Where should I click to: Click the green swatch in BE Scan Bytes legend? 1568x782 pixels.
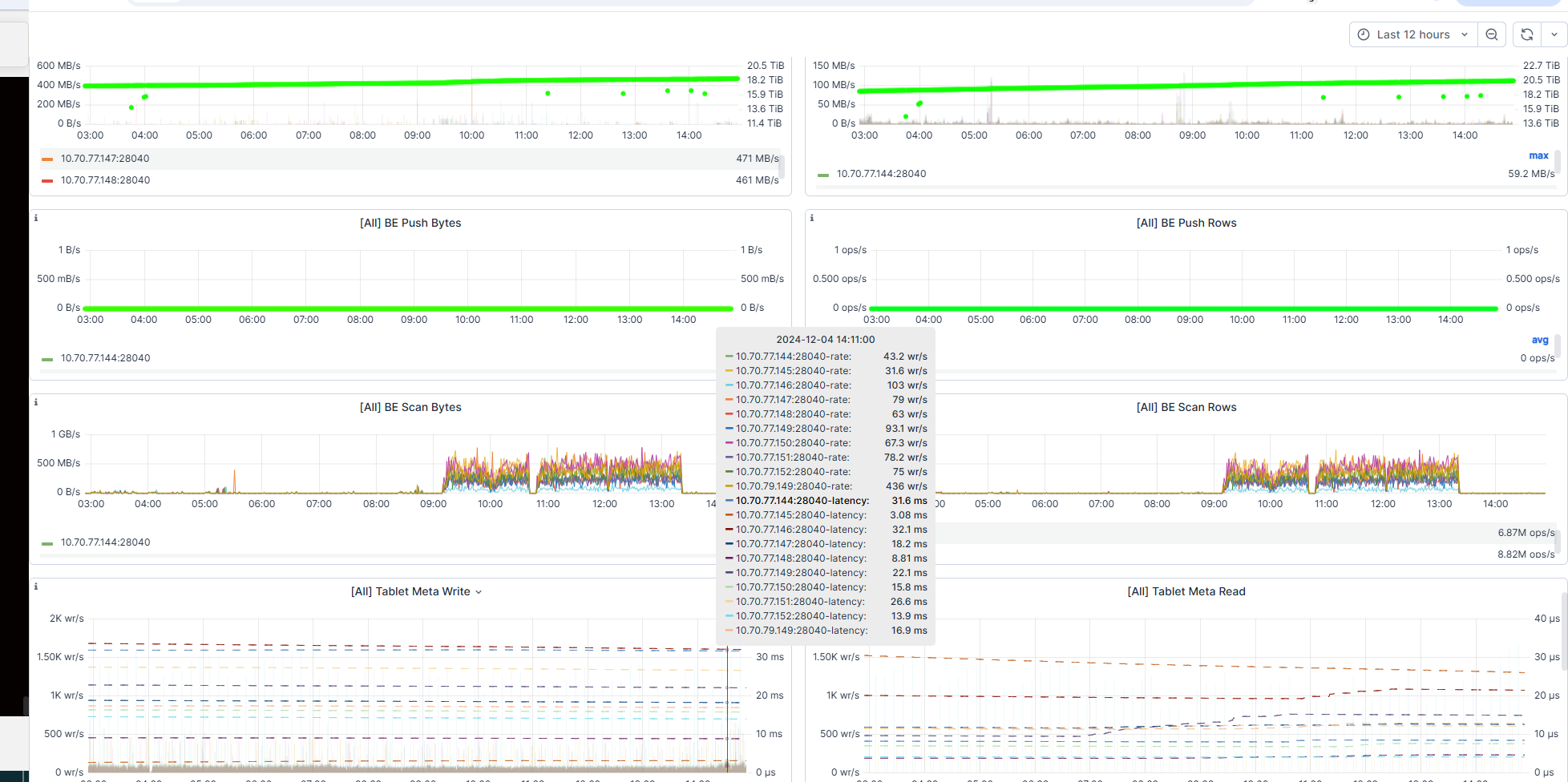point(47,543)
